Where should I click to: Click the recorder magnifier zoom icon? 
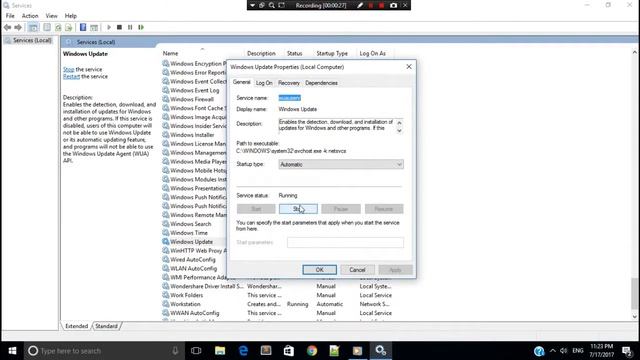tap(271, 5)
